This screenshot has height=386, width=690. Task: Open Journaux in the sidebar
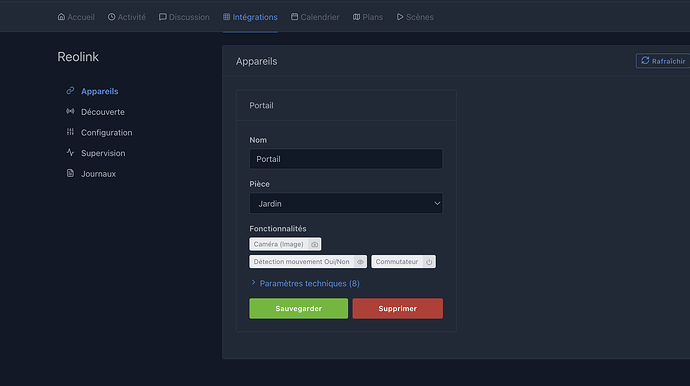coord(99,174)
